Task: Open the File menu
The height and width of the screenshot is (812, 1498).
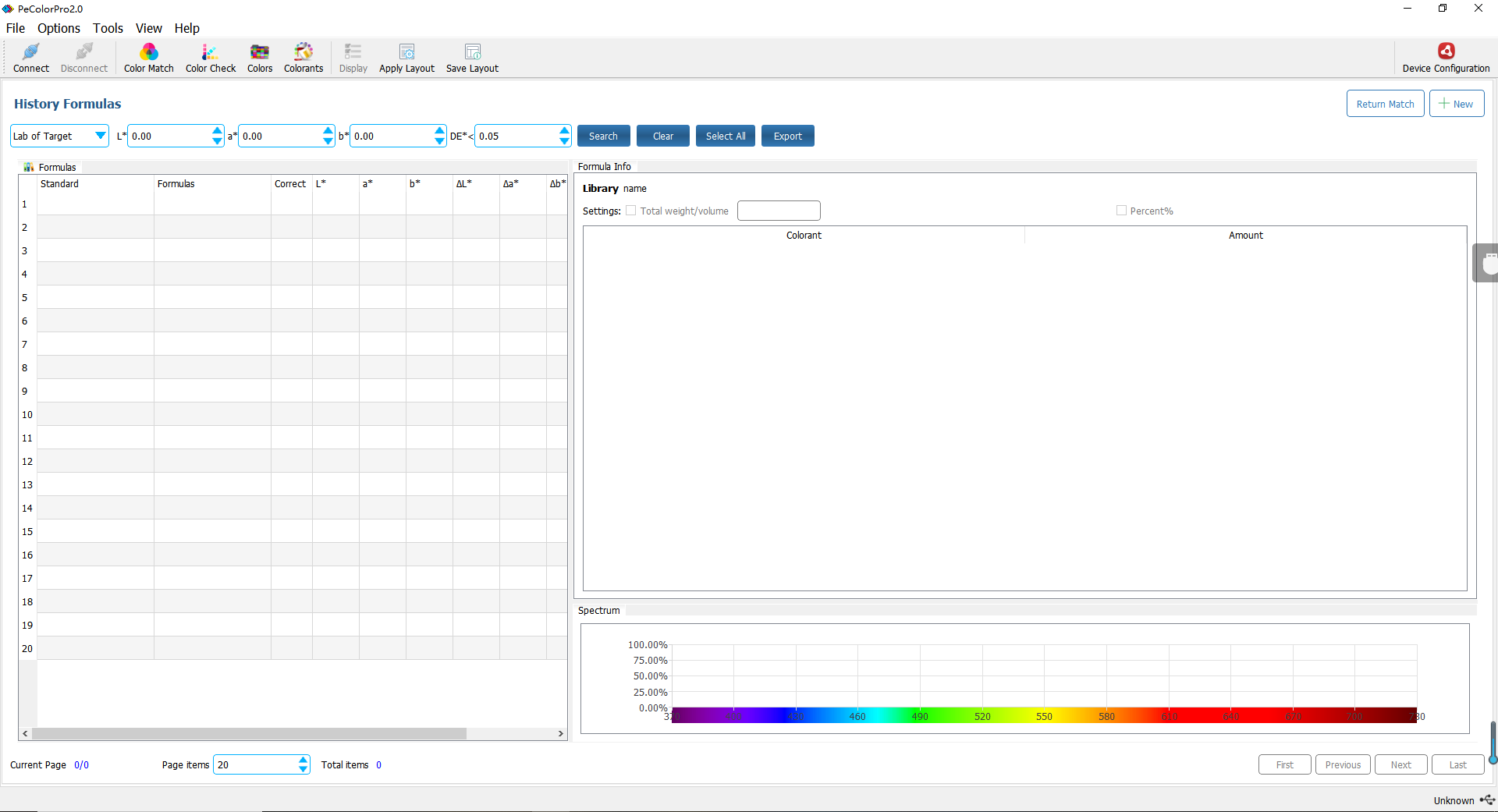Action: (x=16, y=28)
